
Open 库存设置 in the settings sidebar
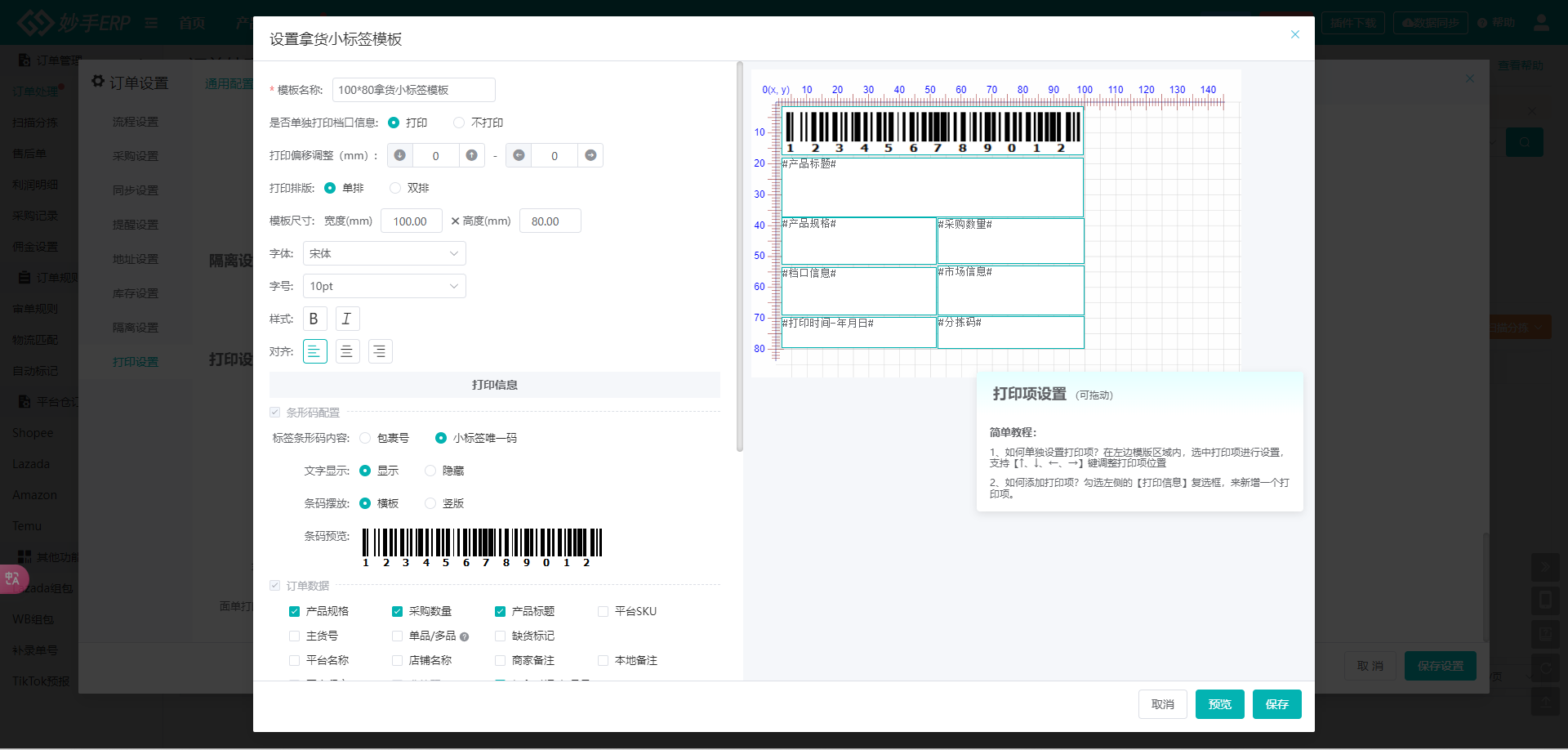pos(136,293)
